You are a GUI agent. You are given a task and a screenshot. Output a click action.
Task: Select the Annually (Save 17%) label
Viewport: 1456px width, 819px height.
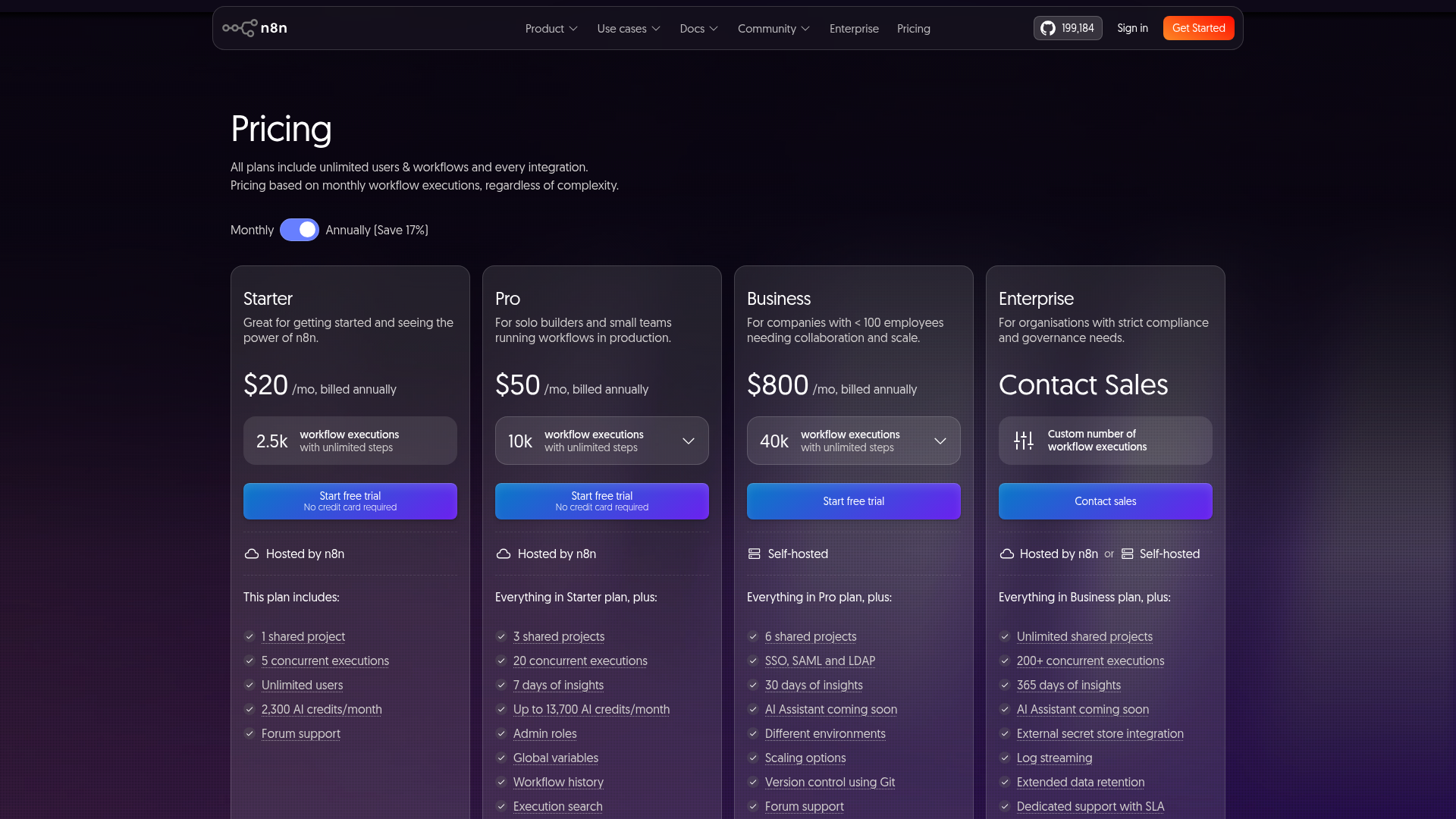[377, 230]
